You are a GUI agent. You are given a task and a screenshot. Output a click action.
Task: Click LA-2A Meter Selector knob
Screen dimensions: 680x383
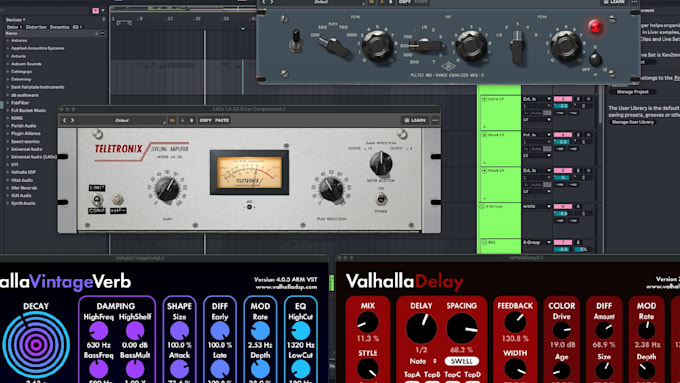[x=381, y=163]
